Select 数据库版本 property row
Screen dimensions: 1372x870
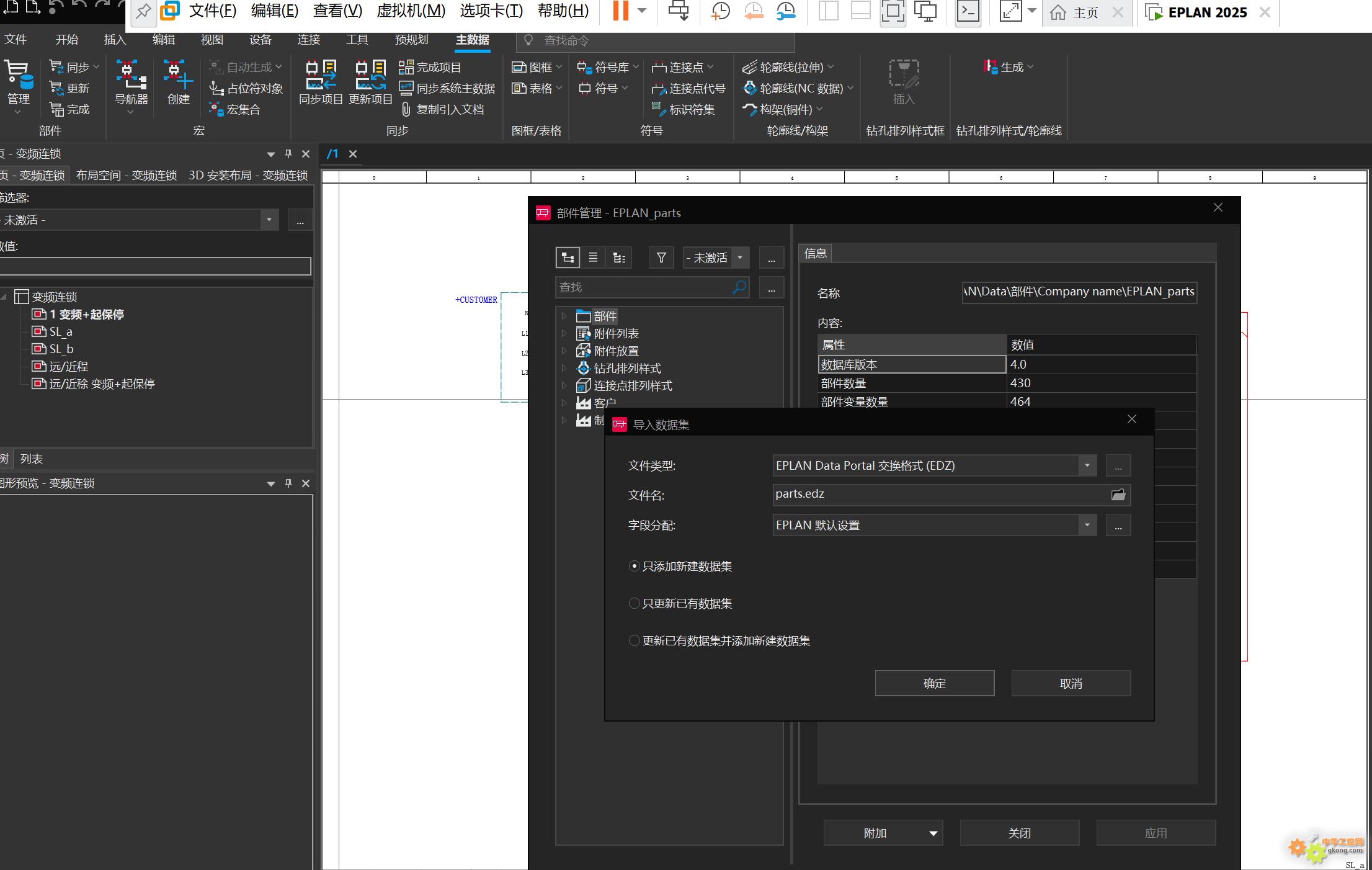point(1007,364)
